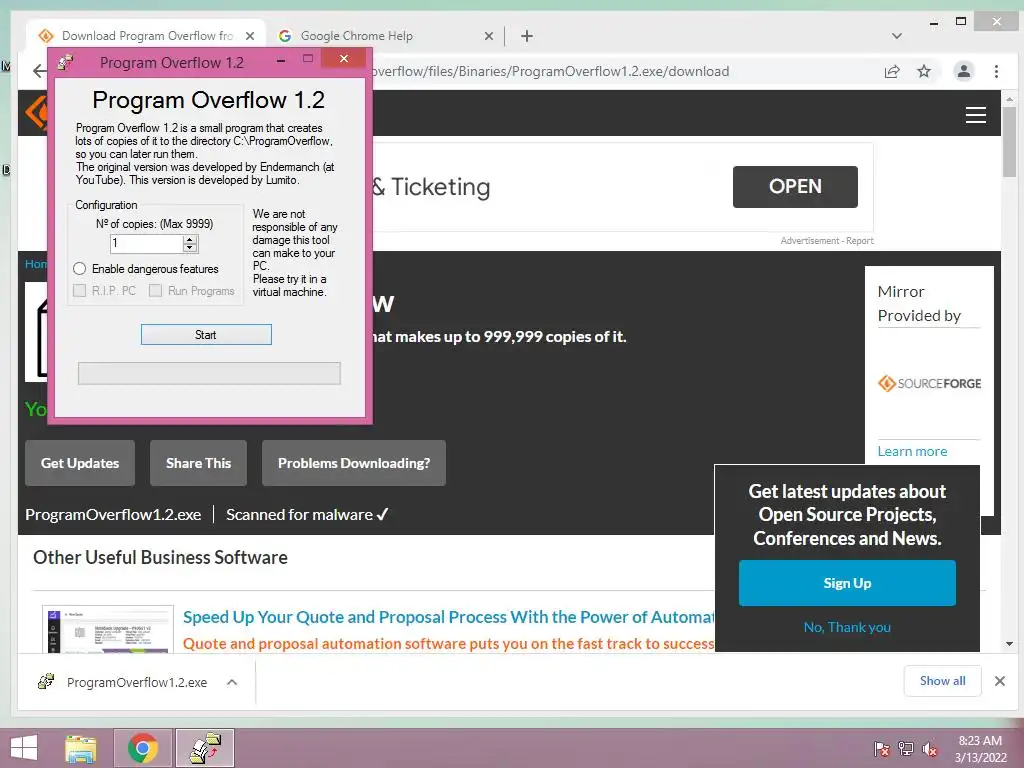
Task: Switch to Download Program Overflow tab
Action: click(147, 36)
